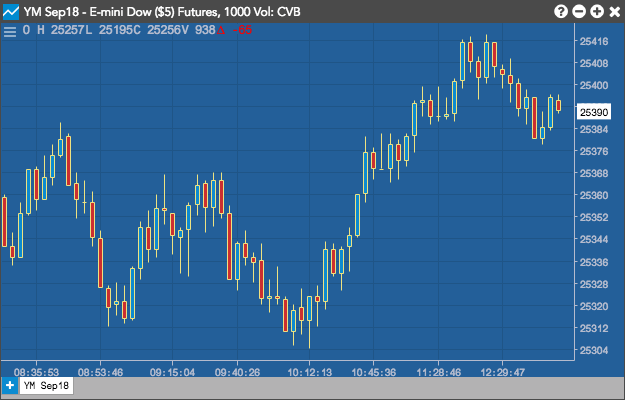This screenshot has height=400, width=625.
Task: Click the minus icon in title bar
Action: [x=579, y=12]
